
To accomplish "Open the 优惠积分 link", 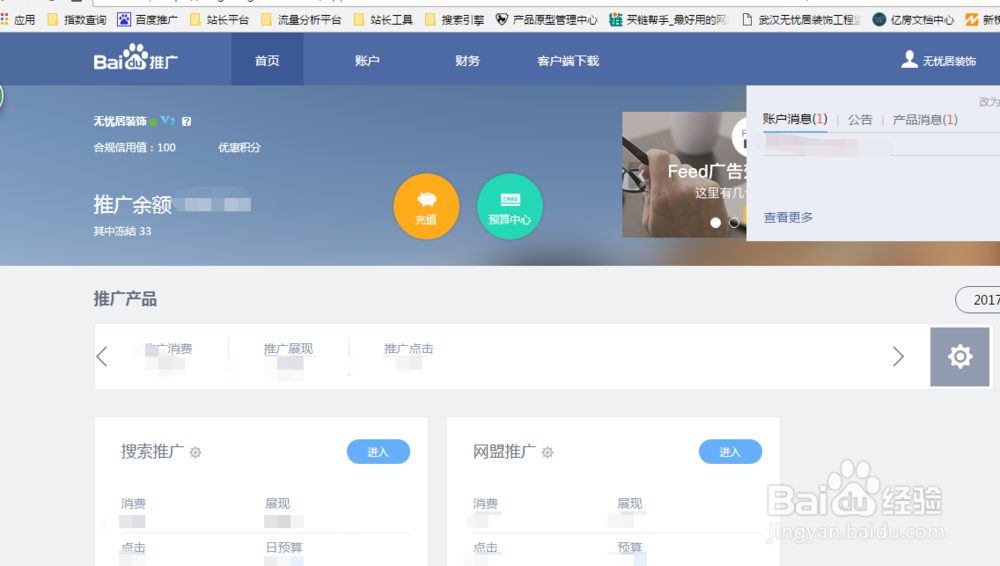I will coord(239,147).
